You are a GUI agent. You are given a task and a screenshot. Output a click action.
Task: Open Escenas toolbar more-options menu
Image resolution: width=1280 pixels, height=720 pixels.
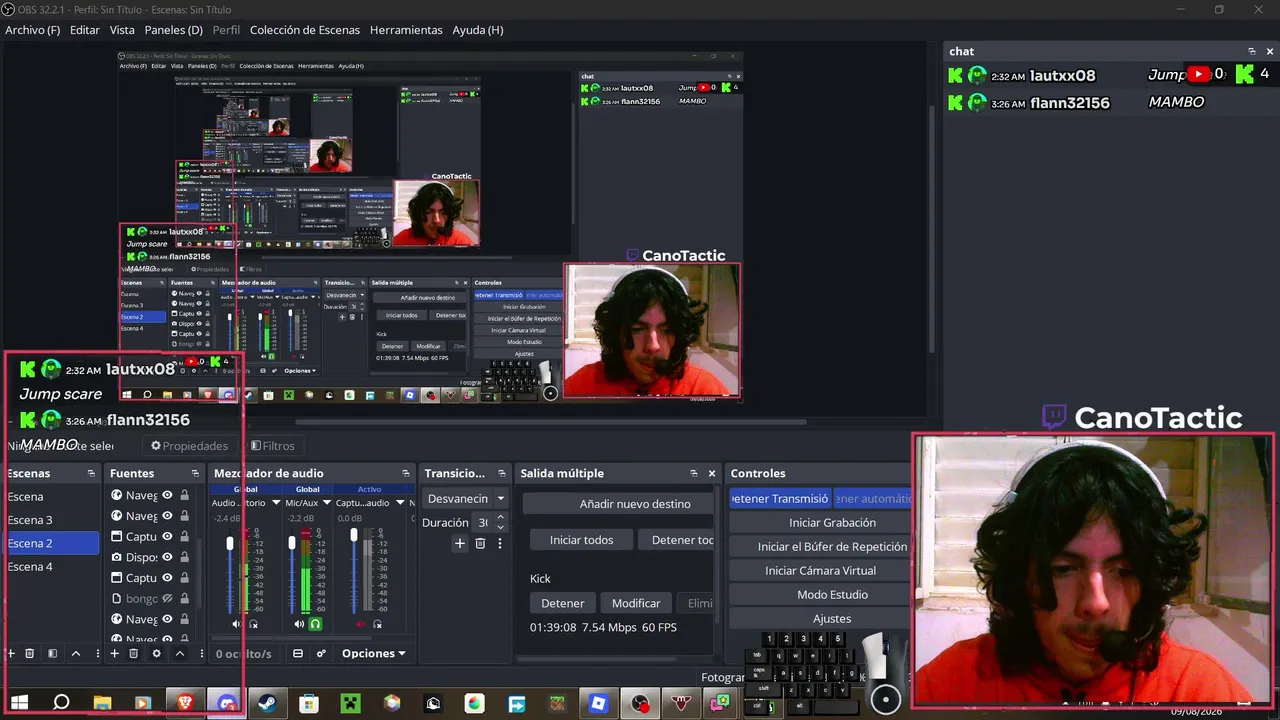point(97,653)
